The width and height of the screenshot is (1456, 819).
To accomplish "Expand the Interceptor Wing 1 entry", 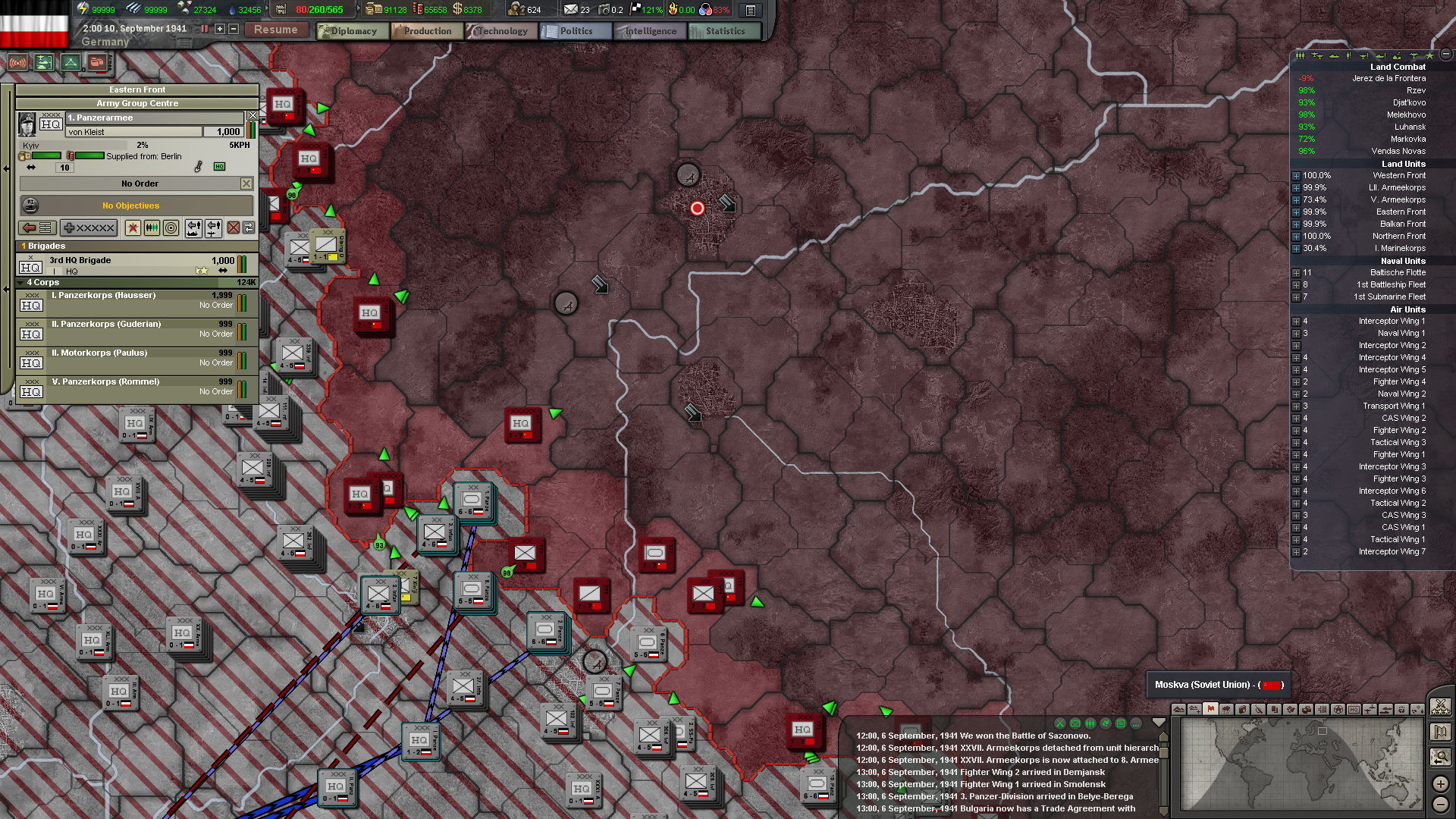I will click(1296, 322).
